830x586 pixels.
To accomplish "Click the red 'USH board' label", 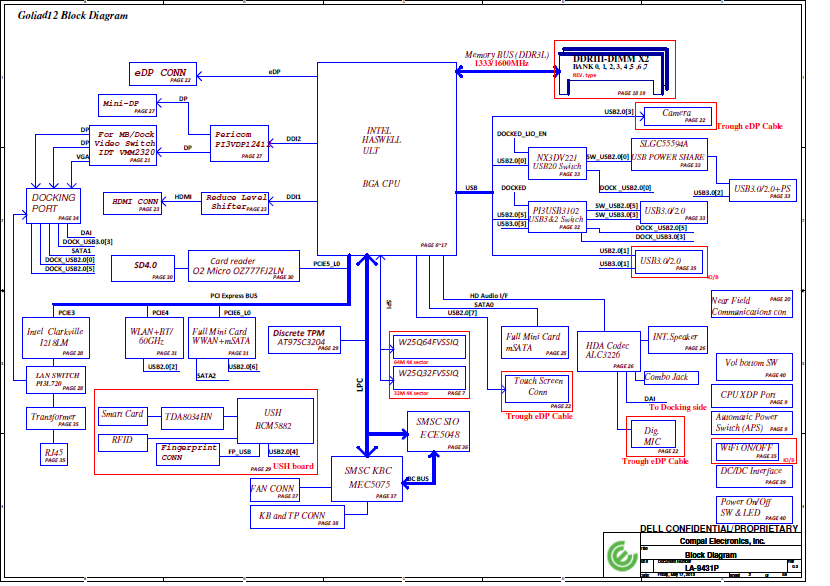I will (293, 466).
